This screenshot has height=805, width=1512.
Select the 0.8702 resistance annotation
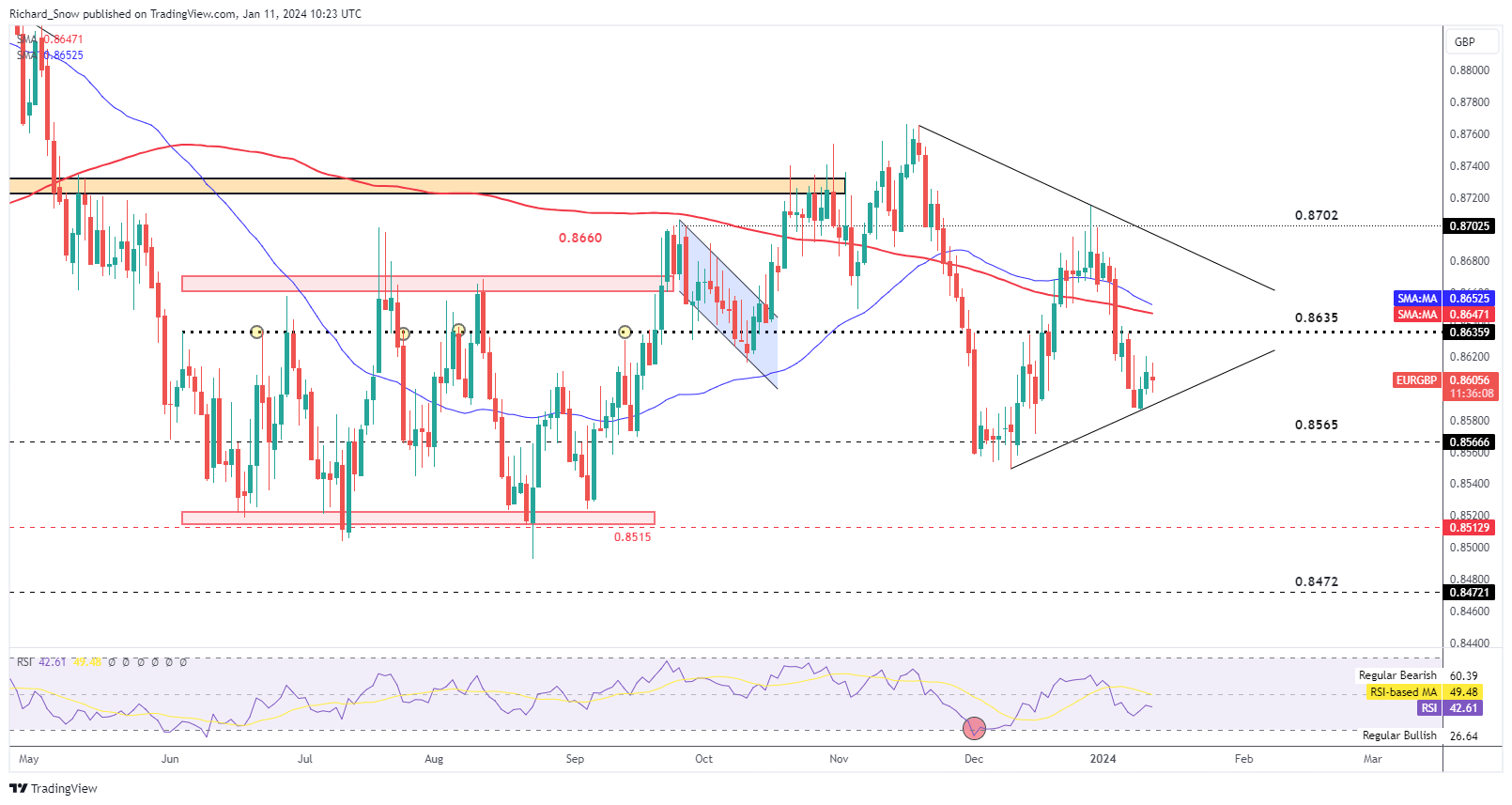tap(1317, 215)
